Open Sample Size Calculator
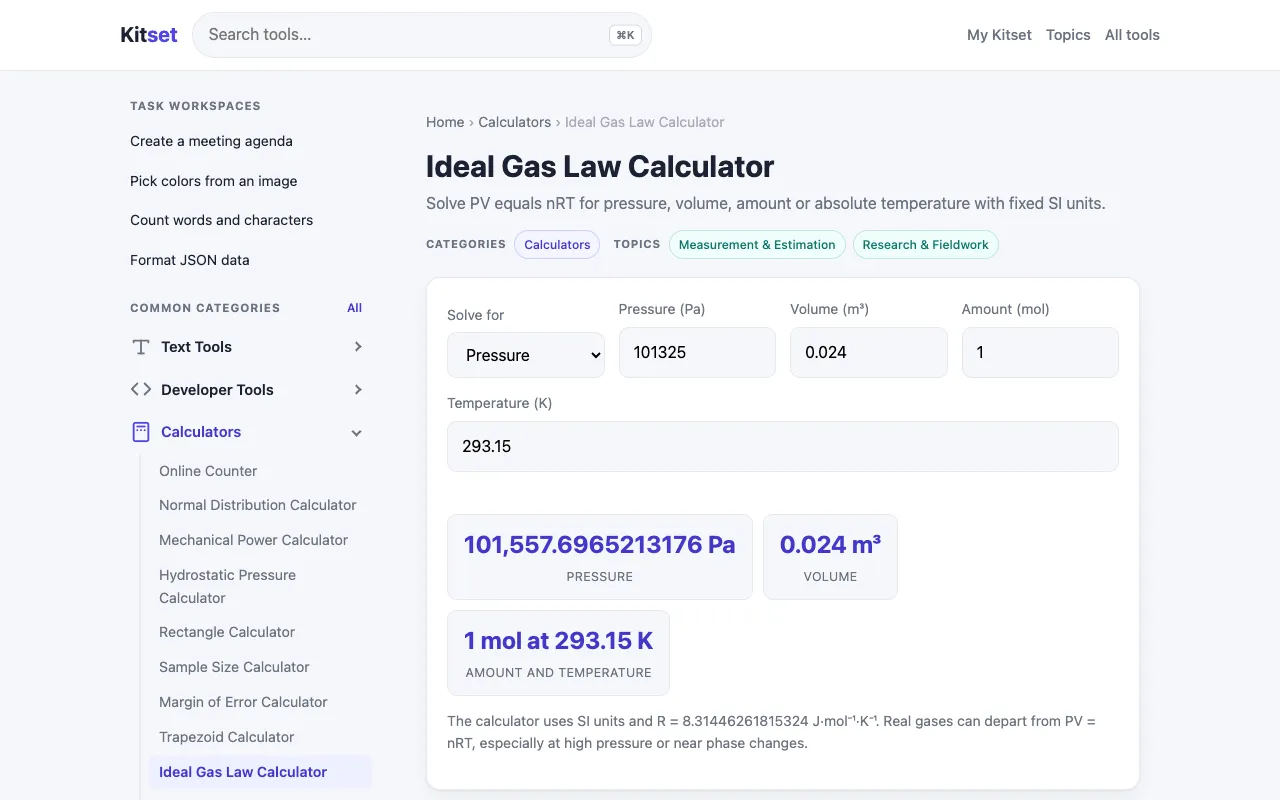Image resolution: width=1280 pixels, height=800 pixels. 234,667
